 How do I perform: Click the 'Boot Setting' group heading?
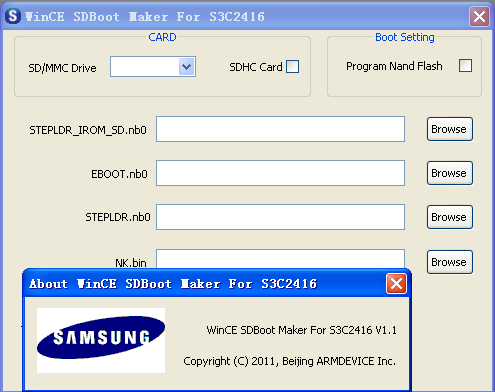405,37
